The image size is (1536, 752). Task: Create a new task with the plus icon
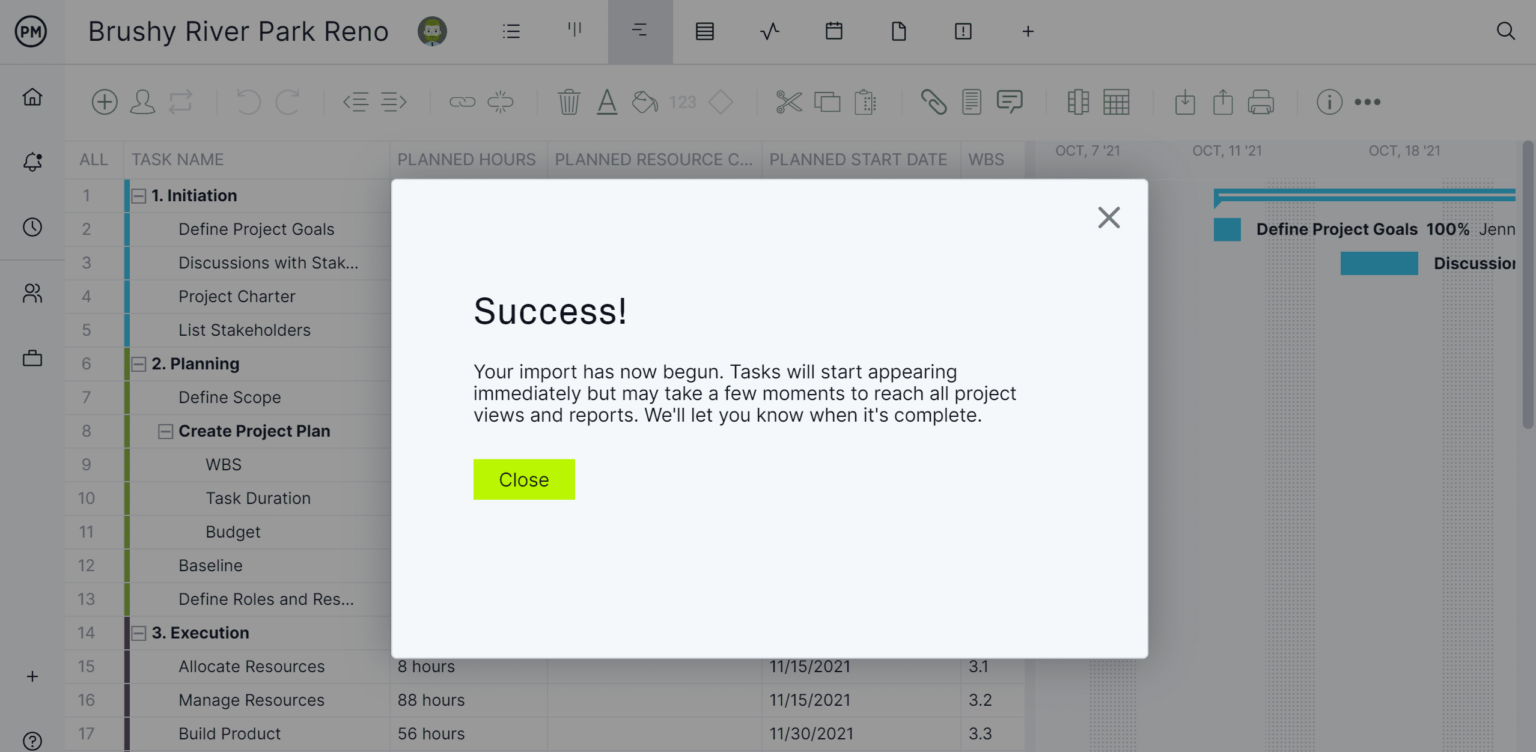104,101
